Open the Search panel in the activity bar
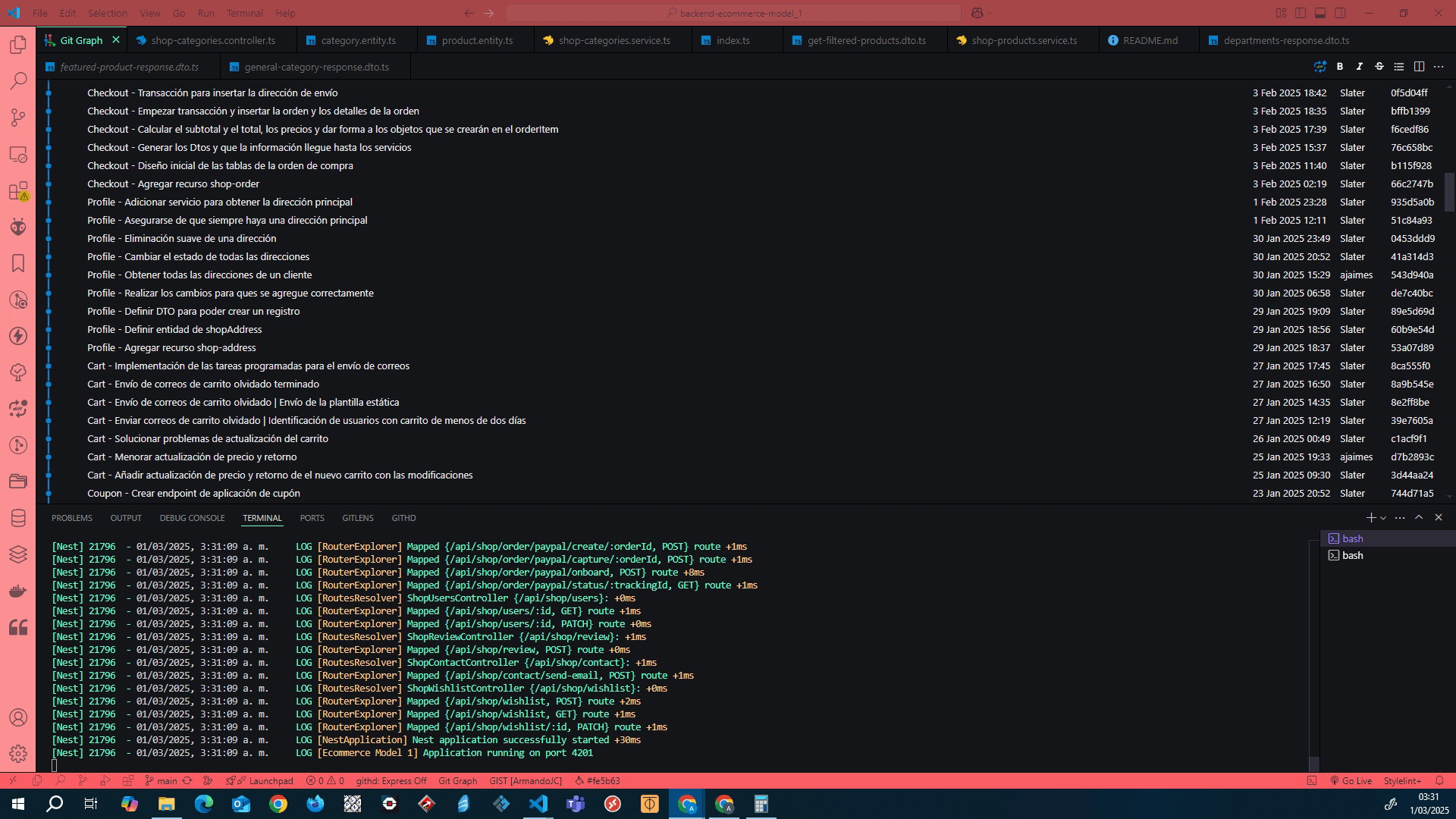Viewport: 1456px width, 819px height. tap(19, 81)
